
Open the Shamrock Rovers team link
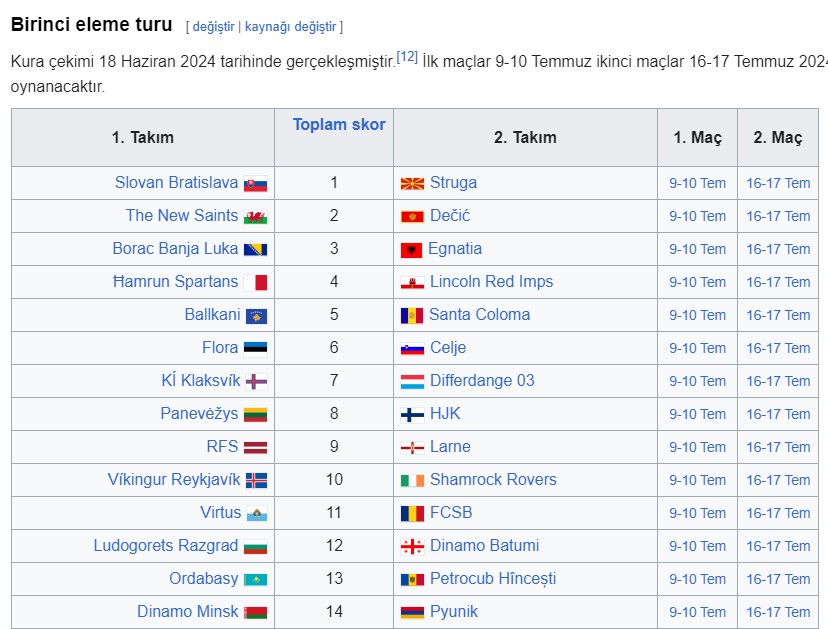point(493,480)
